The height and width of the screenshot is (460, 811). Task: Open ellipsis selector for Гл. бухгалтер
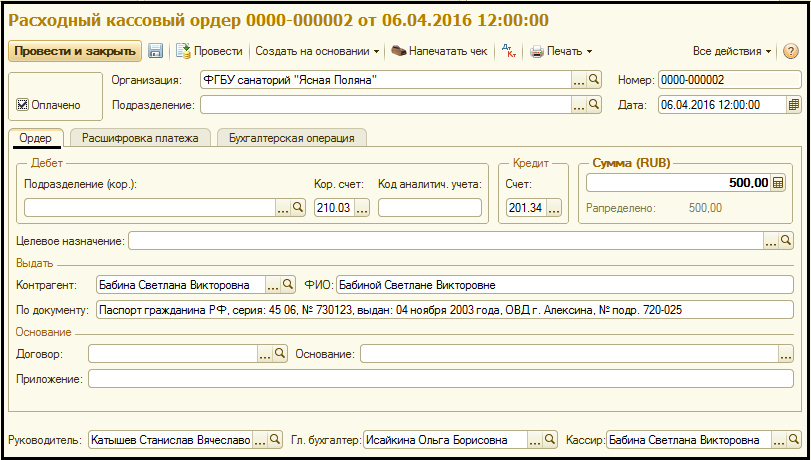pyautogui.click(x=535, y=440)
